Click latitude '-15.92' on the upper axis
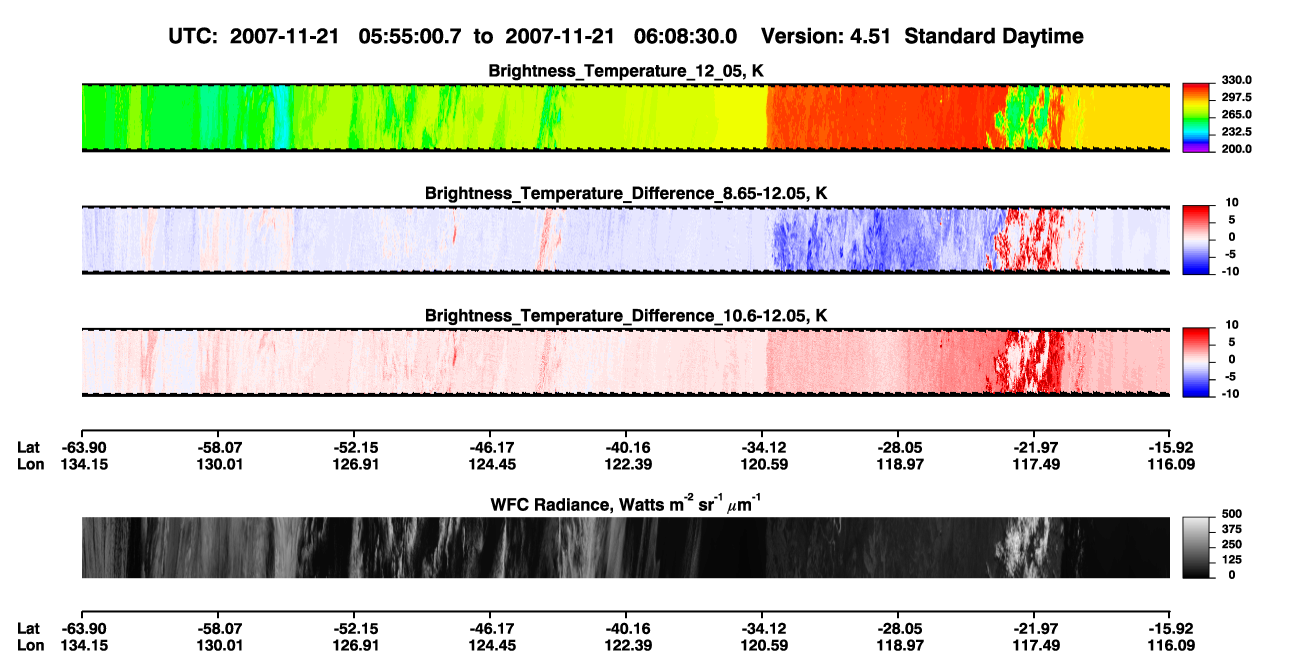Screen dimensions: 1300x667 (x=1171, y=448)
